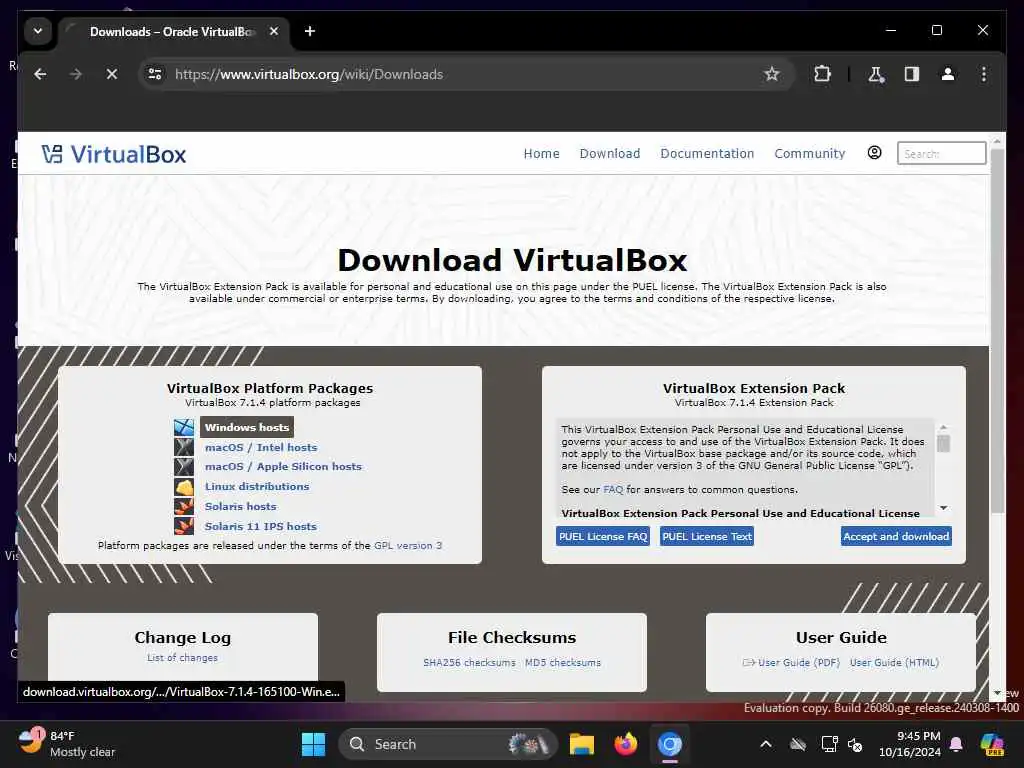Click the macOS / Intel hosts link
The width and height of the screenshot is (1024, 768).
tap(261, 447)
